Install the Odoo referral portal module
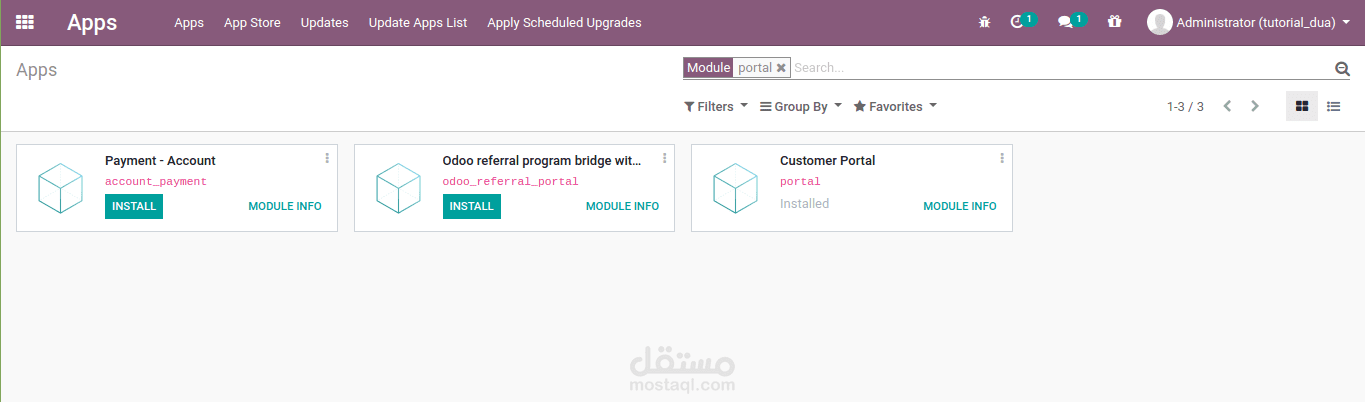Image resolution: width=1365 pixels, height=402 pixels. tap(472, 206)
